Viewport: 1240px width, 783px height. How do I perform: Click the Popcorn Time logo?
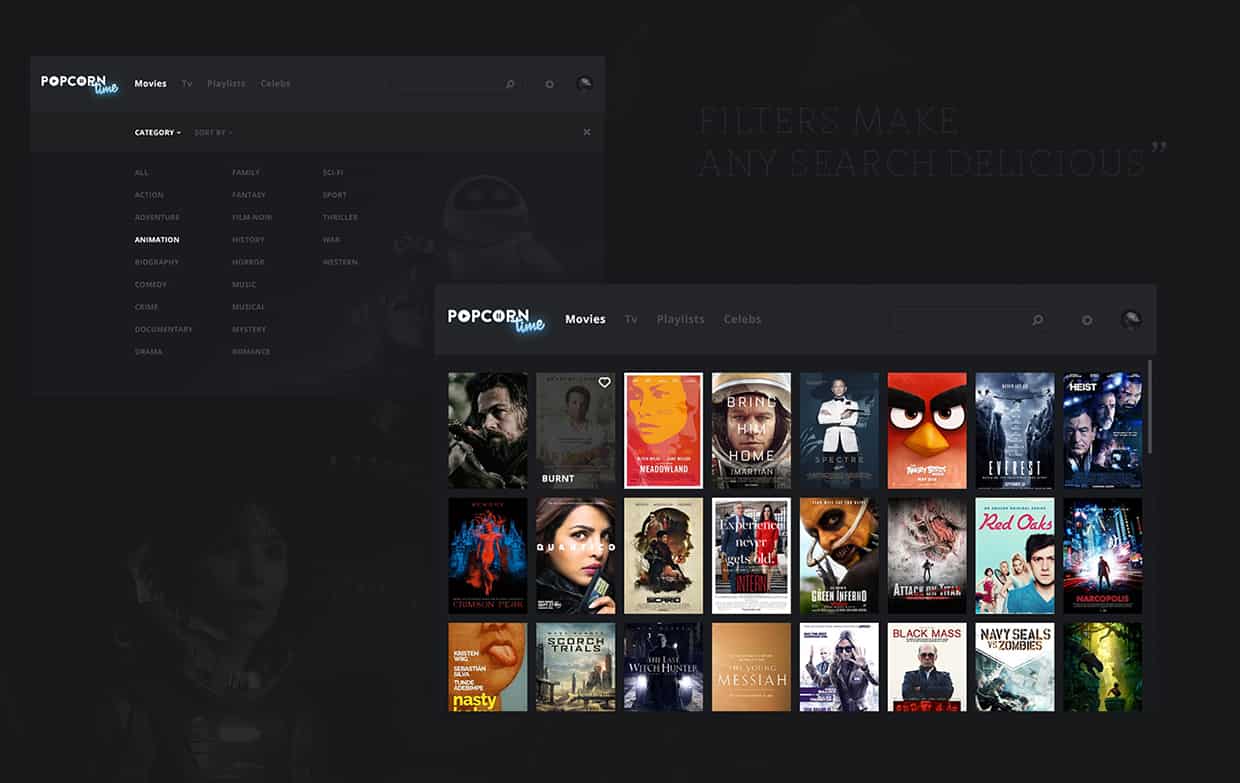(80, 84)
